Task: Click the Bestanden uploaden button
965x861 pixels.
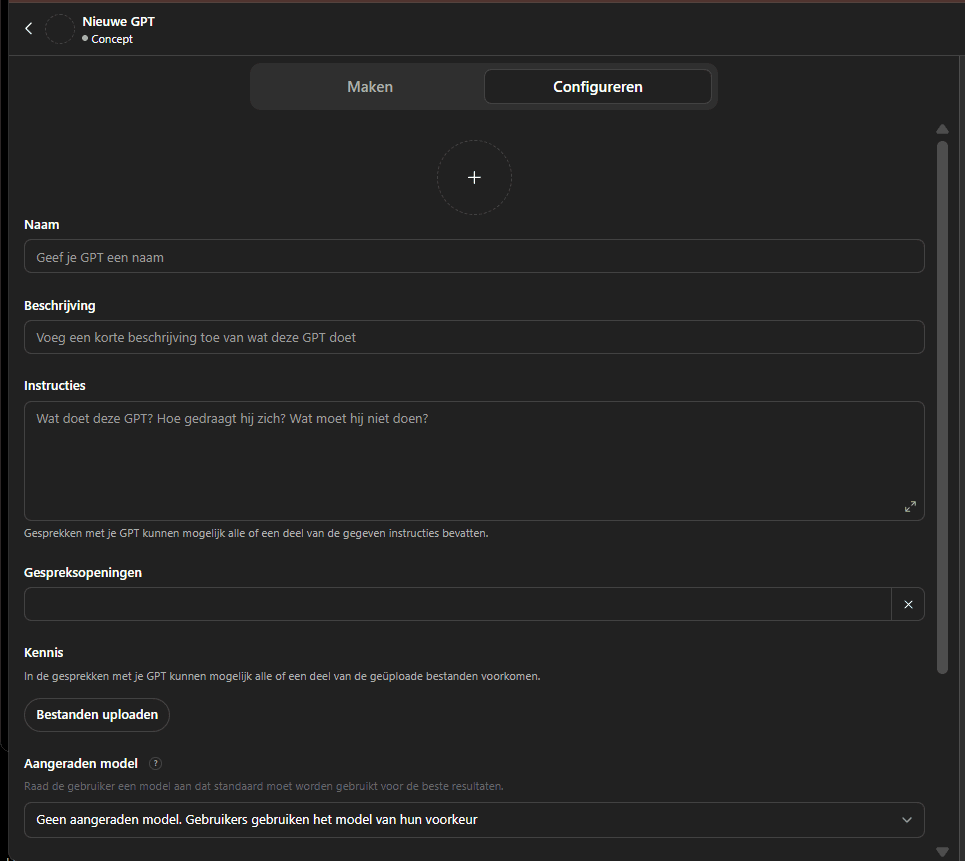Action: [x=96, y=714]
